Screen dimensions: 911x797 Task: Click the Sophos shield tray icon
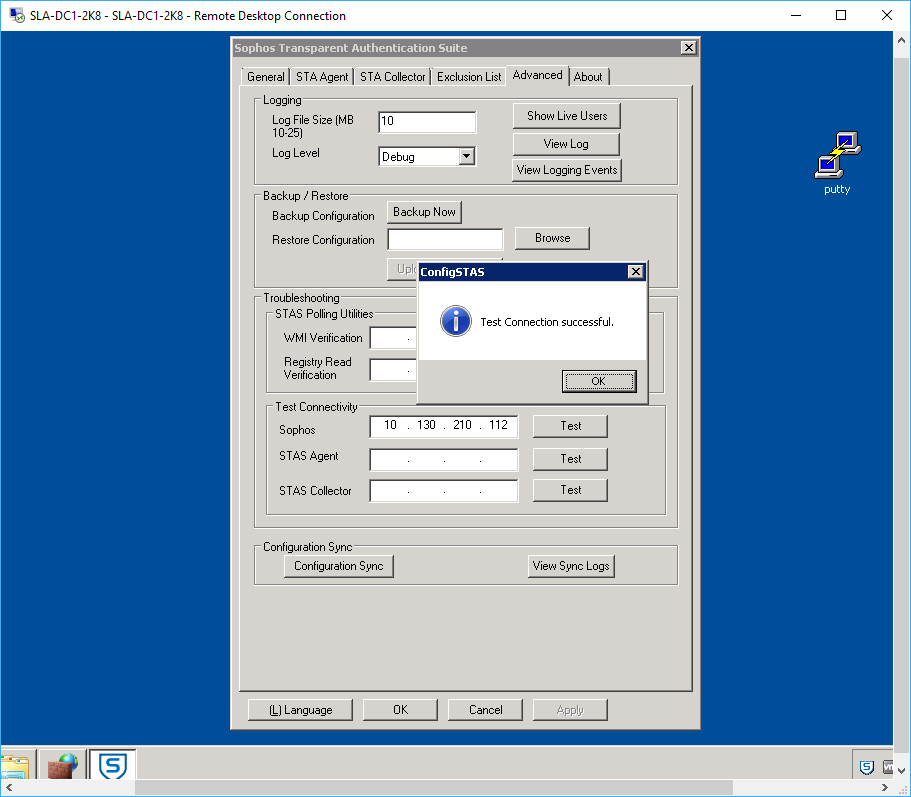tap(866, 767)
